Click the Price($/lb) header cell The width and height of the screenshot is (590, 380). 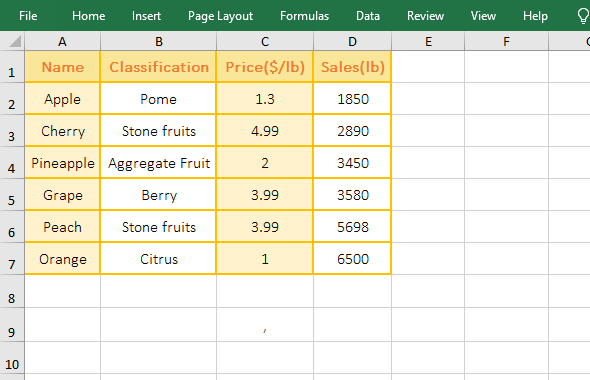[265, 67]
